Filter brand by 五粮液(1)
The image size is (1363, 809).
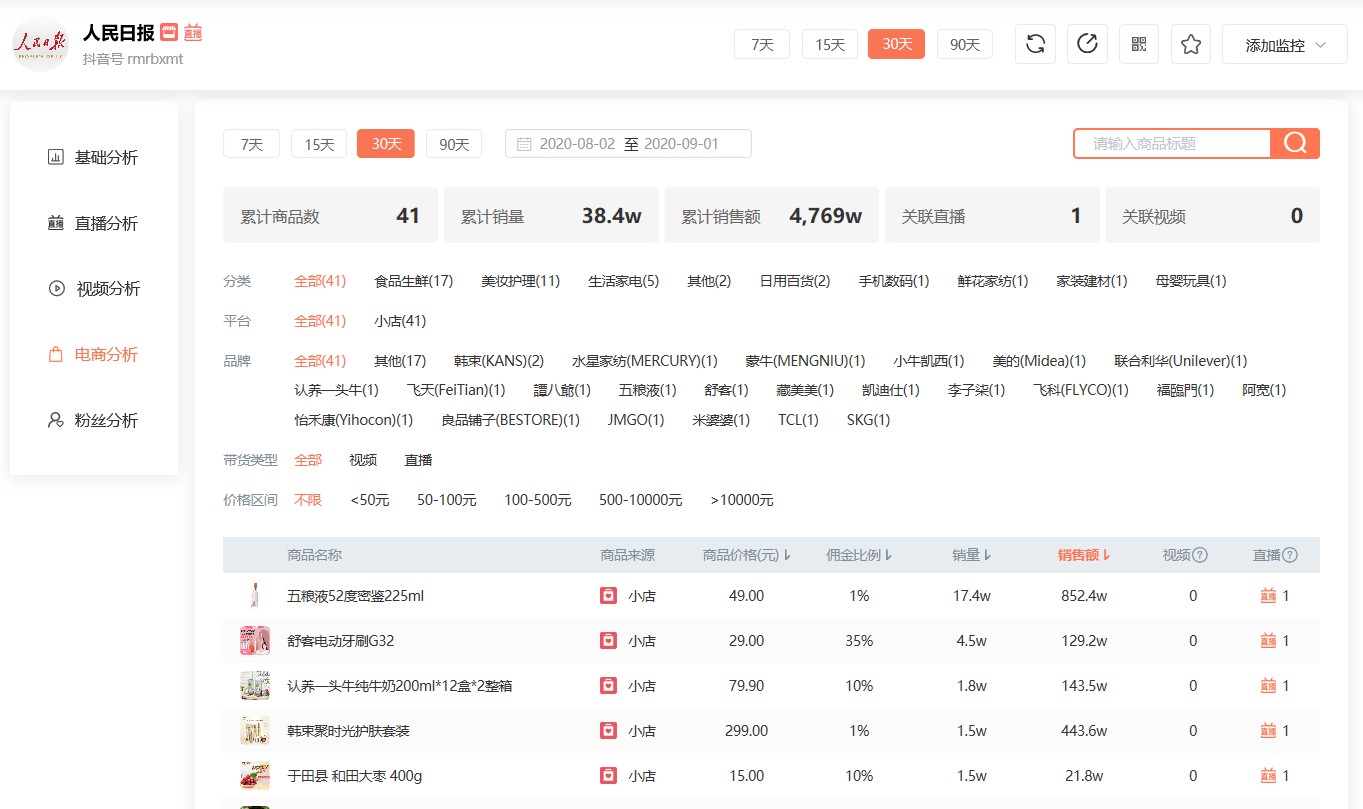tap(647, 390)
